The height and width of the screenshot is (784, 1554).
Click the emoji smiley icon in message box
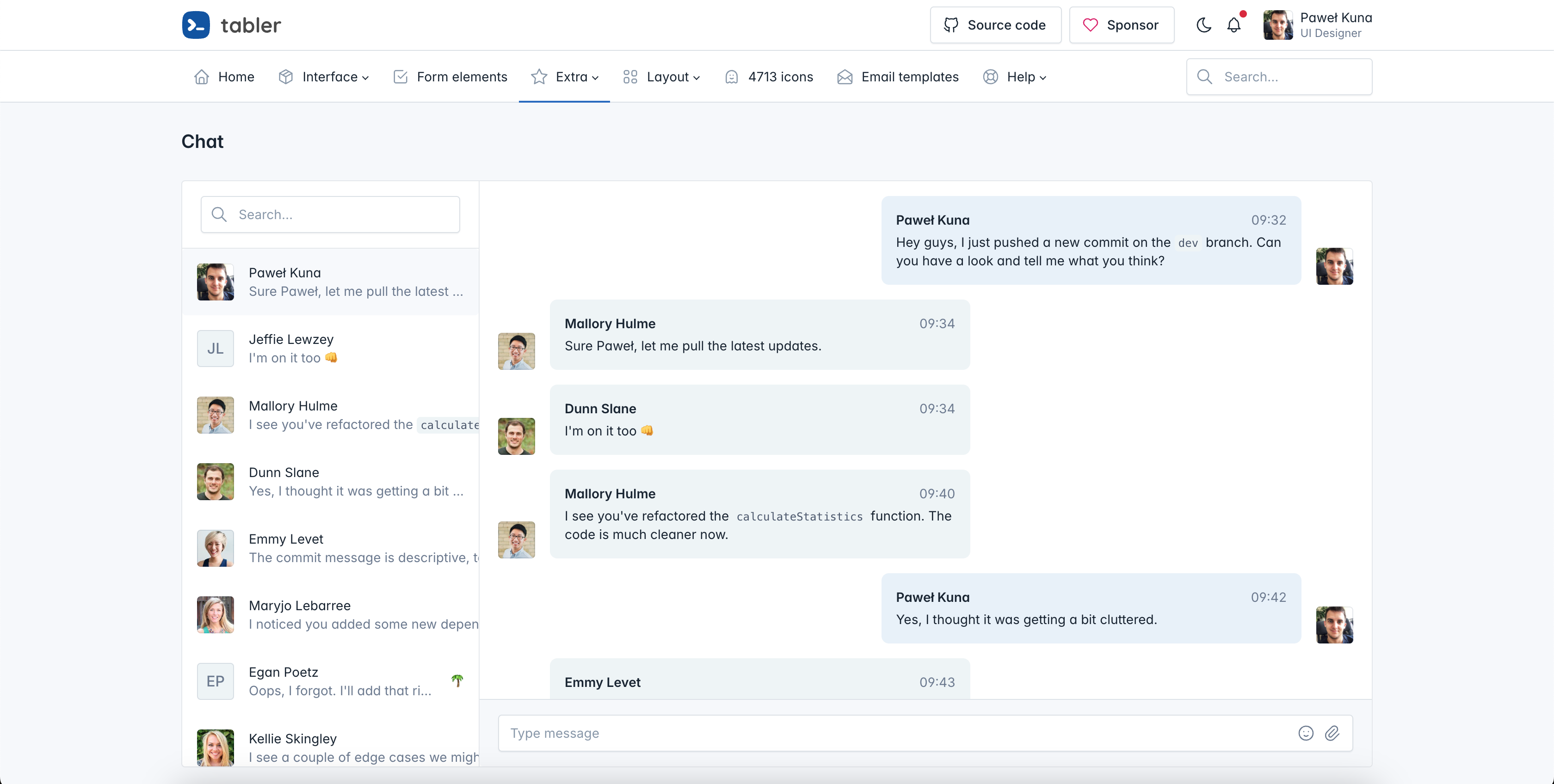tap(1306, 733)
